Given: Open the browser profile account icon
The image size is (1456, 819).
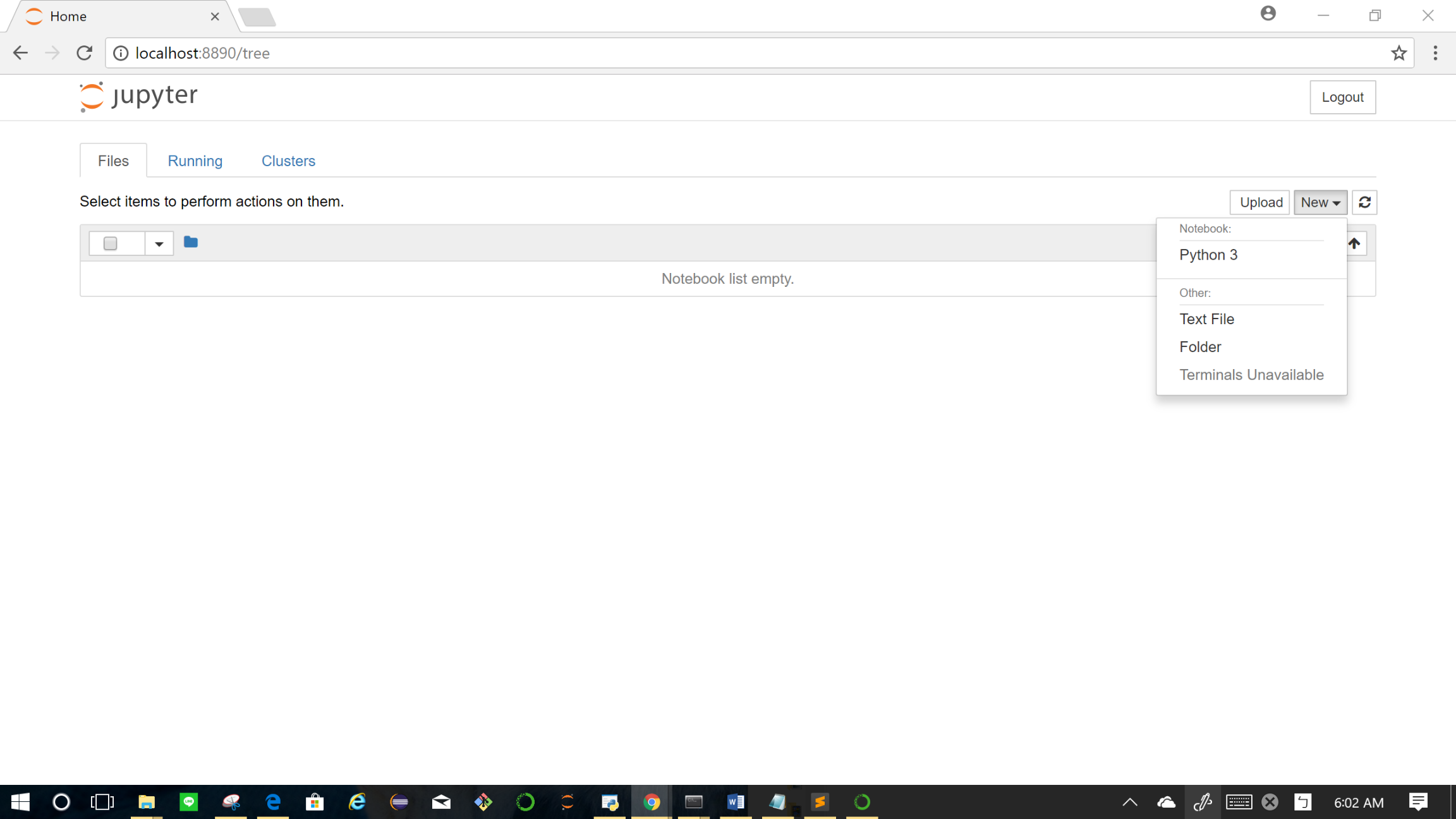Looking at the screenshot, I should tap(1268, 13).
